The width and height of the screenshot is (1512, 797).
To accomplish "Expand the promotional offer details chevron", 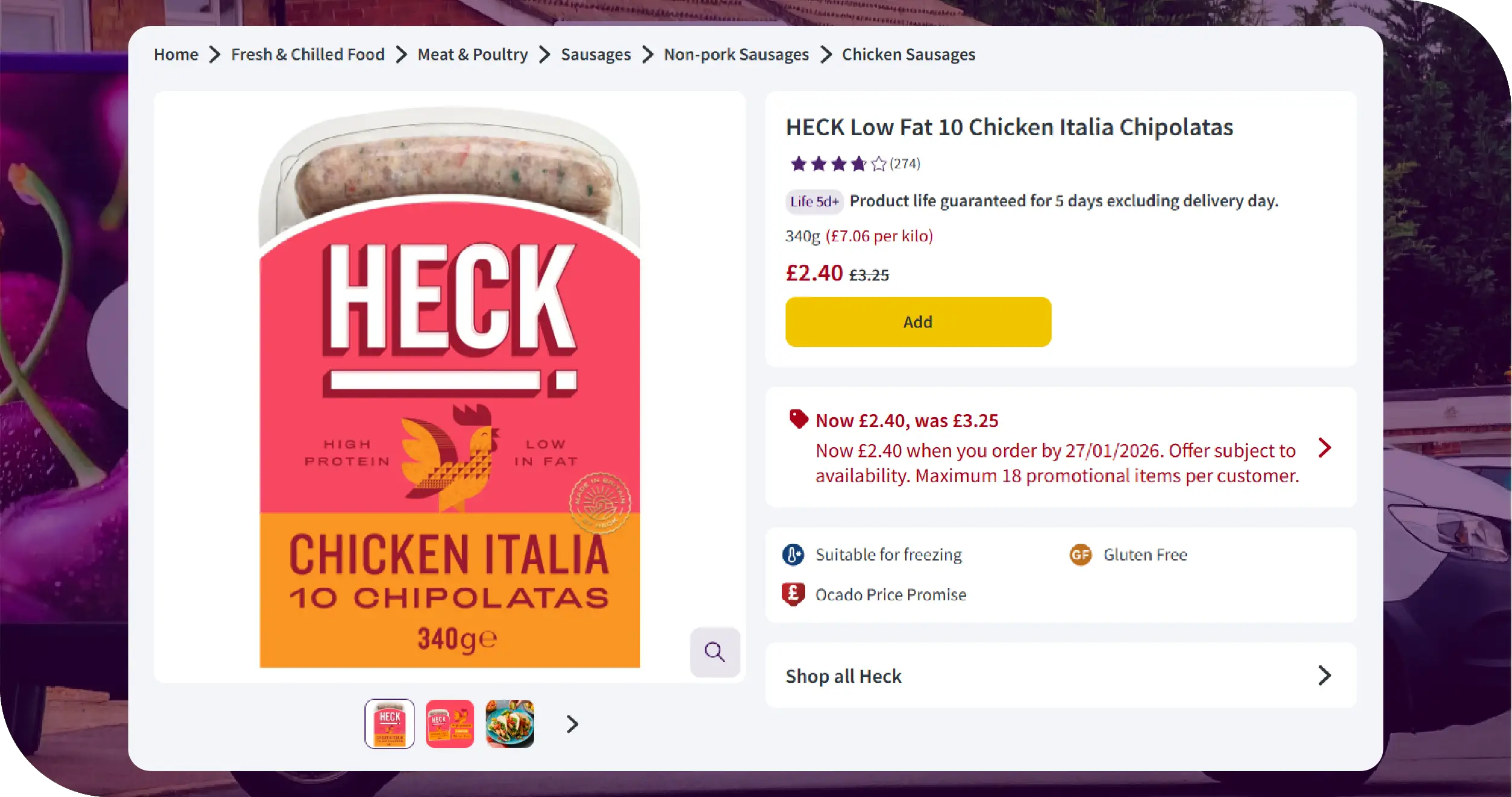I will pyautogui.click(x=1325, y=448).
